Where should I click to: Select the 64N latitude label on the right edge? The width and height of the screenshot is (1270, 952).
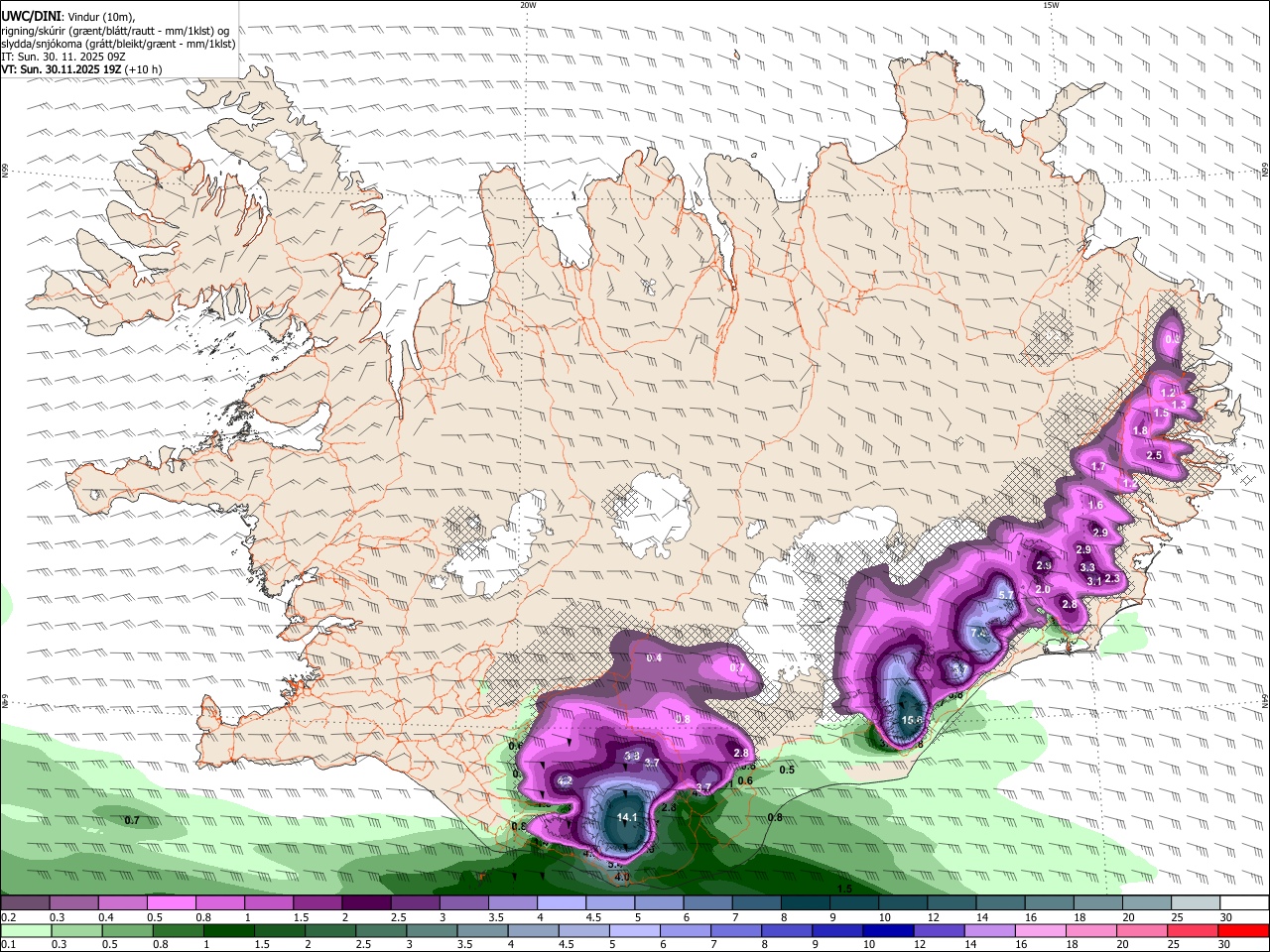[x=1265, y=700]
